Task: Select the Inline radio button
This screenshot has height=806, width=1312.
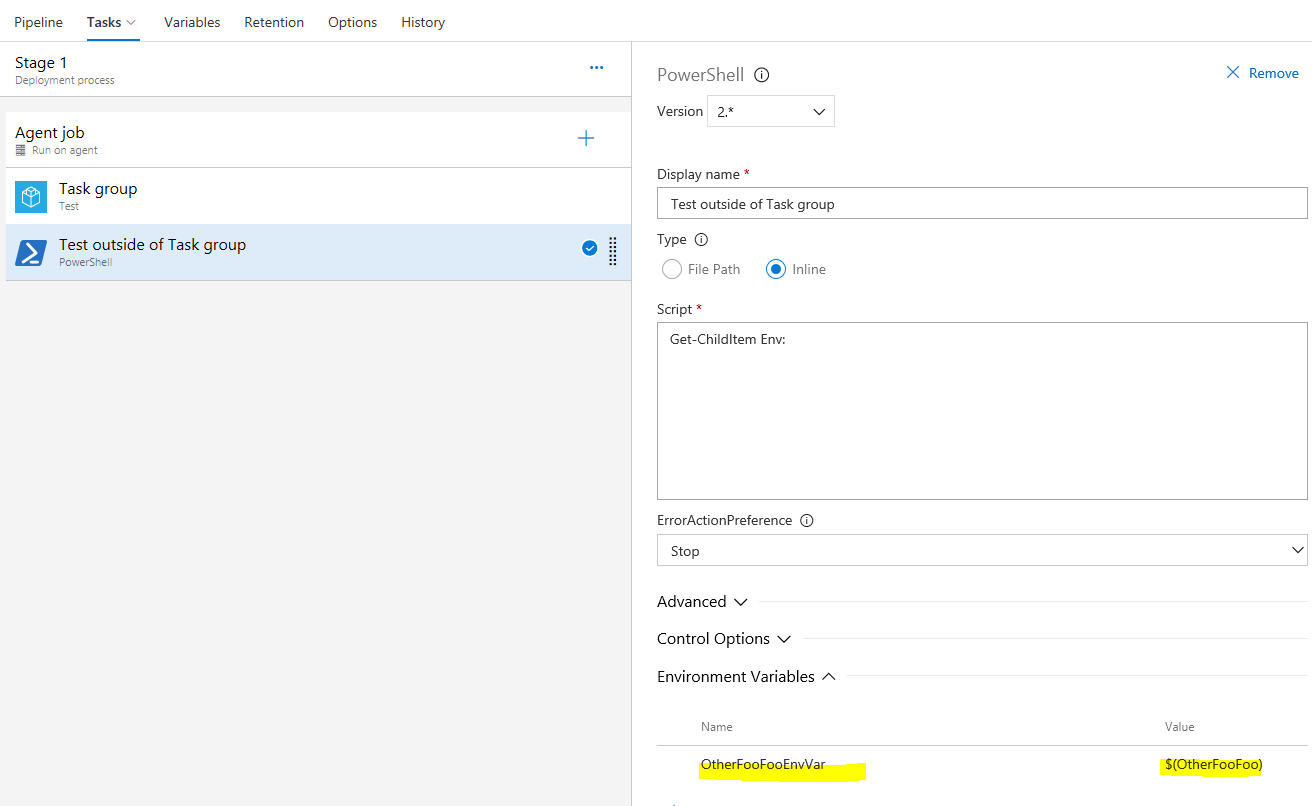Action: point(776,269)
